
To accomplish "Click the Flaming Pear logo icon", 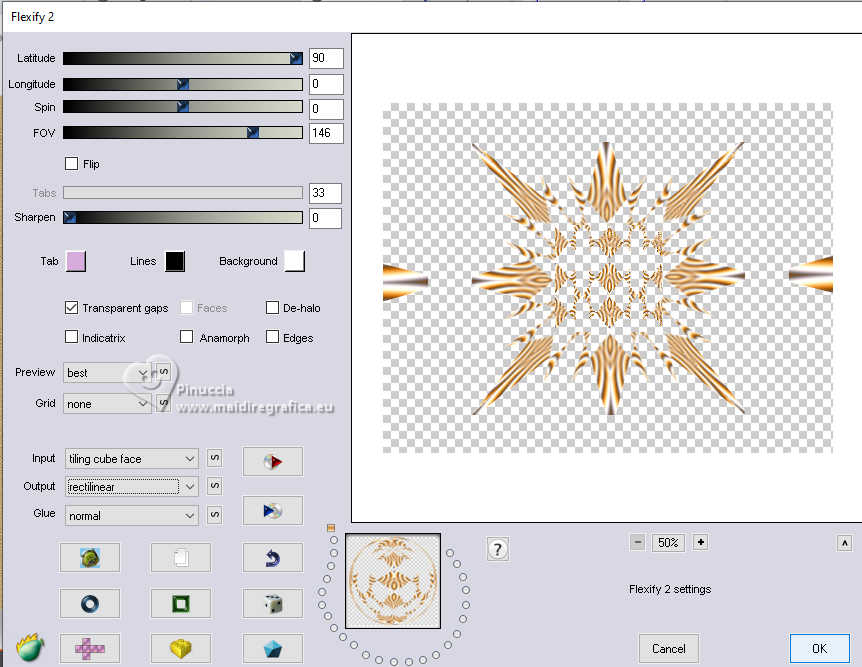I will tap(30, 647).
